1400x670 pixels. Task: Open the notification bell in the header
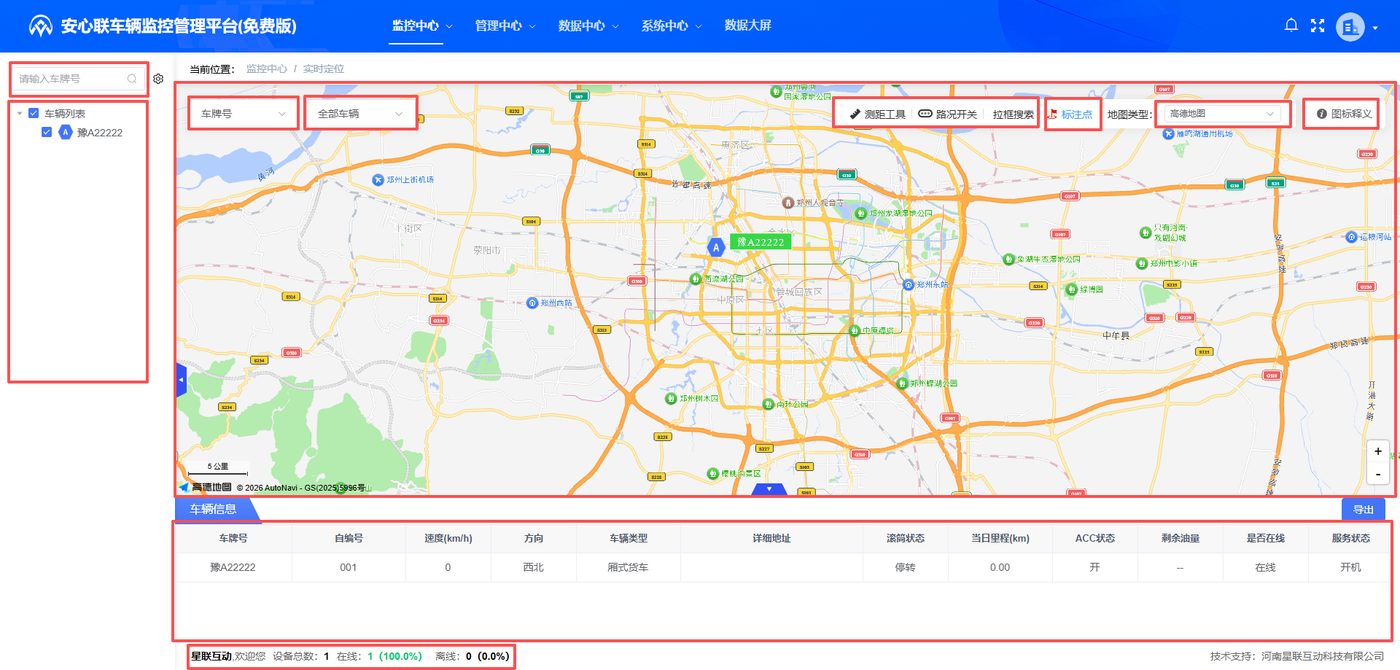click(x=1291, y=25)
